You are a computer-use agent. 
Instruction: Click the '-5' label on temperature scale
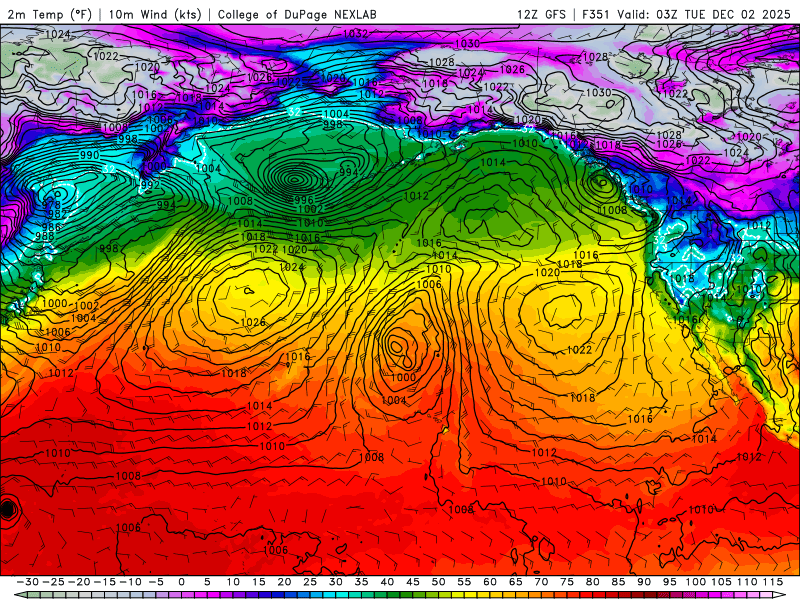pyautogui.click(x=156, y=582)
